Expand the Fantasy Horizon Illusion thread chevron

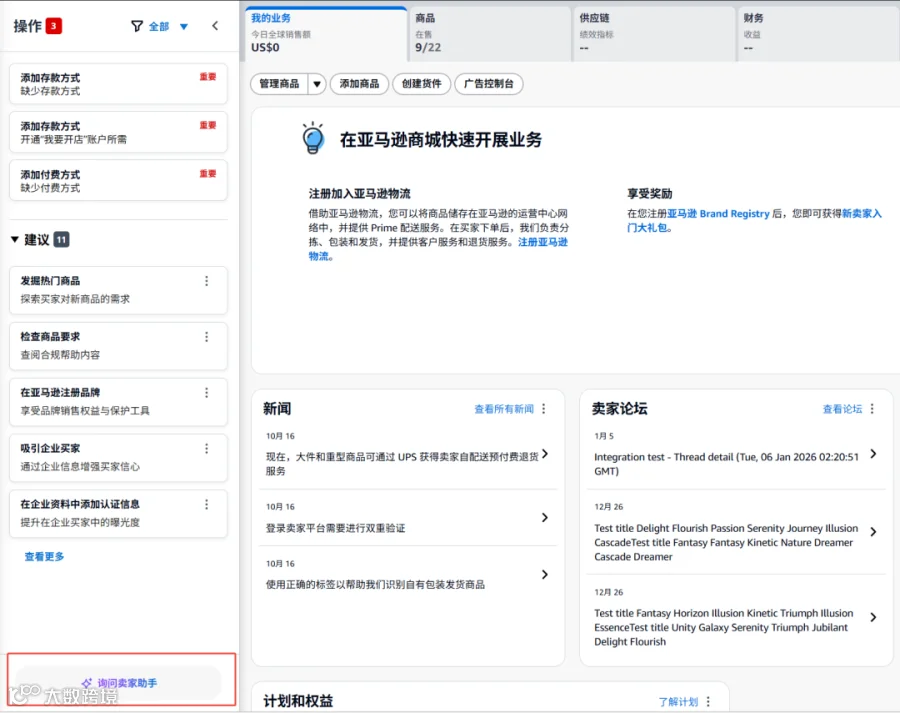(873, 617)
